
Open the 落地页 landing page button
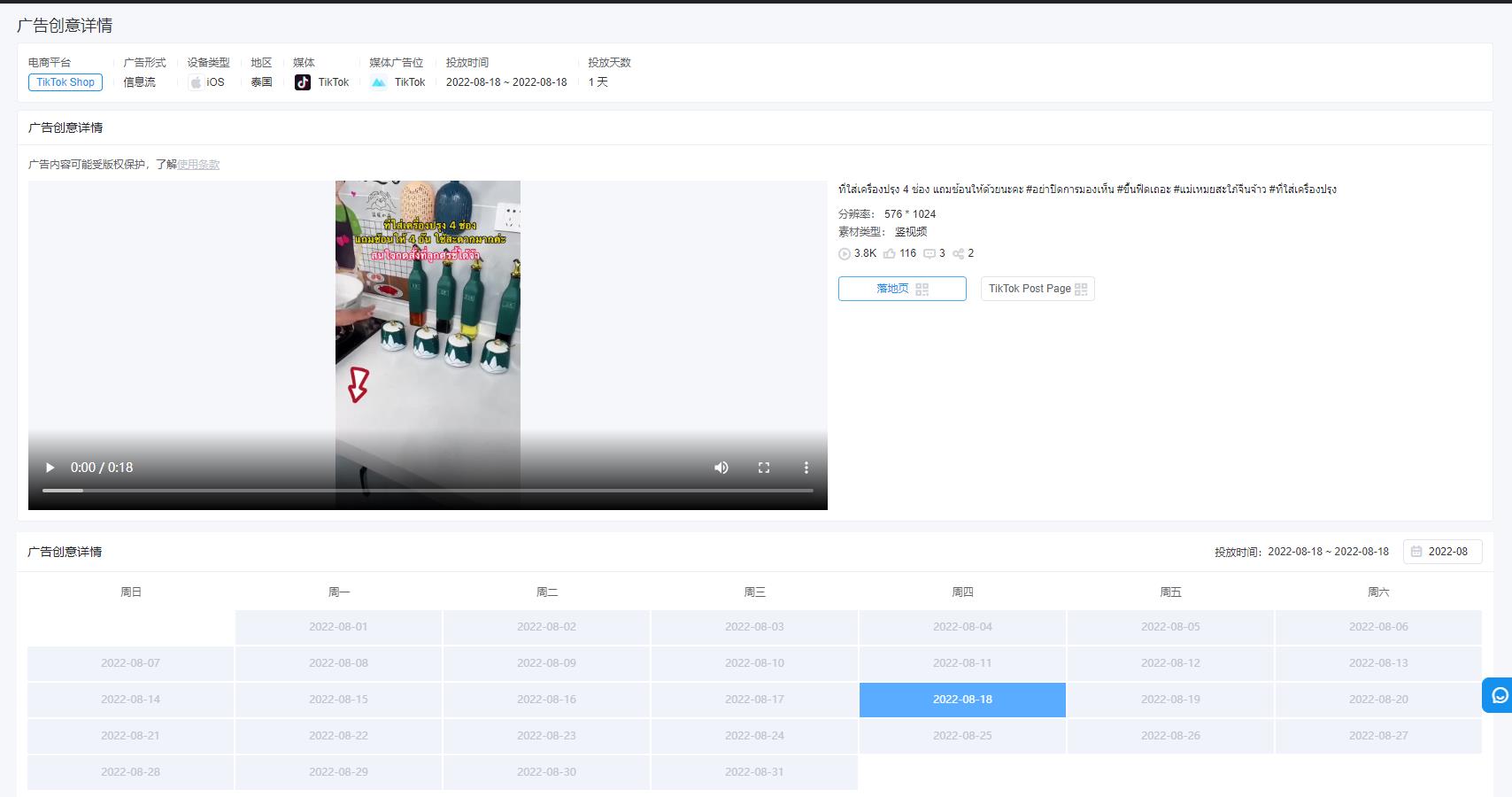coord(902,289)
